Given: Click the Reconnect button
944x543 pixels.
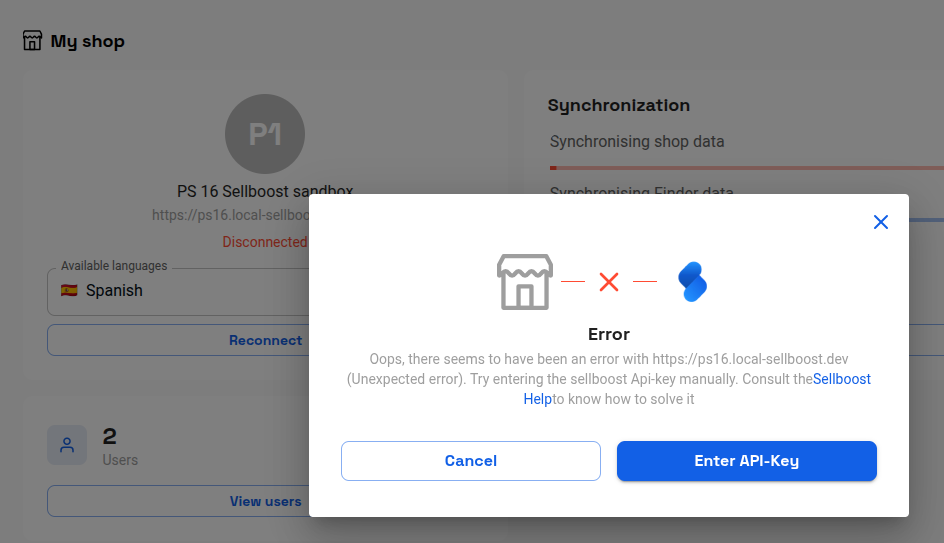Looking at the screenshot, I should 178,340.
